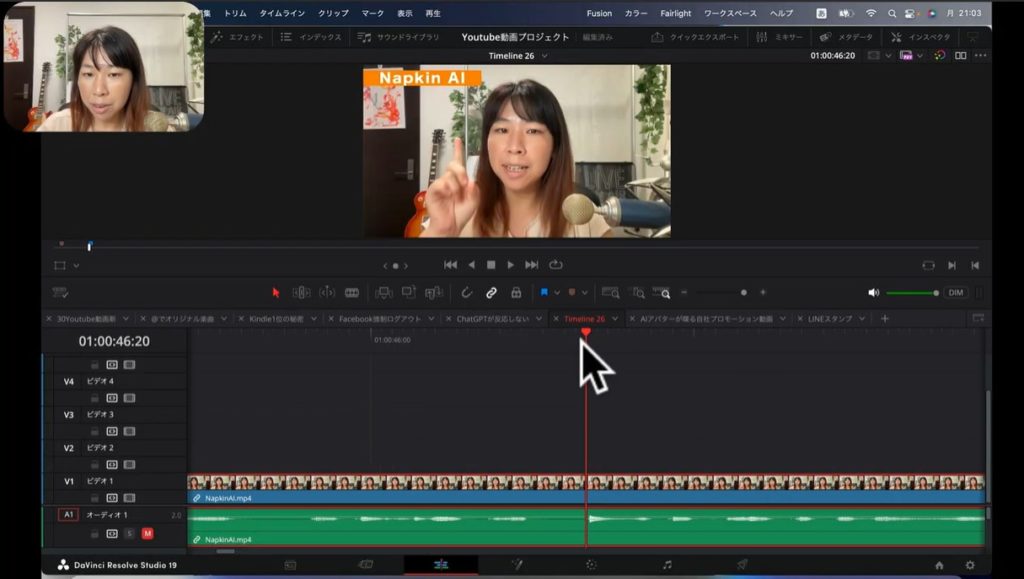Adjust the green volume slider
Image resolution: width=1024 pixels, height=579 pixels.
tap(910, 293)
